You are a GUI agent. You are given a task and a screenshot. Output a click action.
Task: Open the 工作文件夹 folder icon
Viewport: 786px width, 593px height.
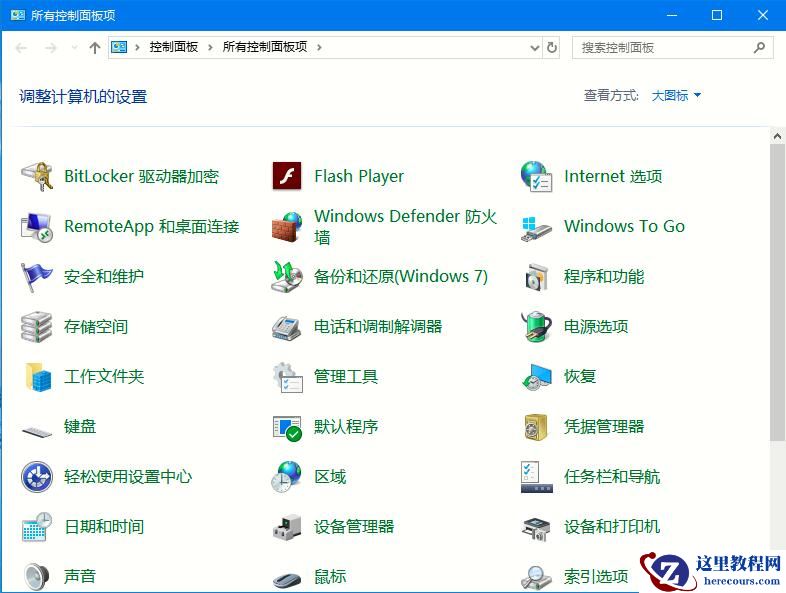(x=38, y=376)
